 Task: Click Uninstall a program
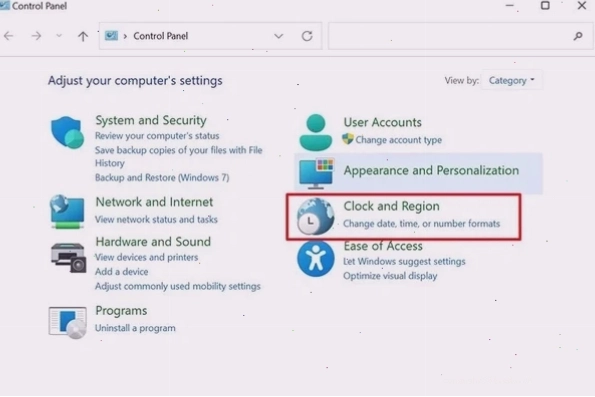[135, 328]
